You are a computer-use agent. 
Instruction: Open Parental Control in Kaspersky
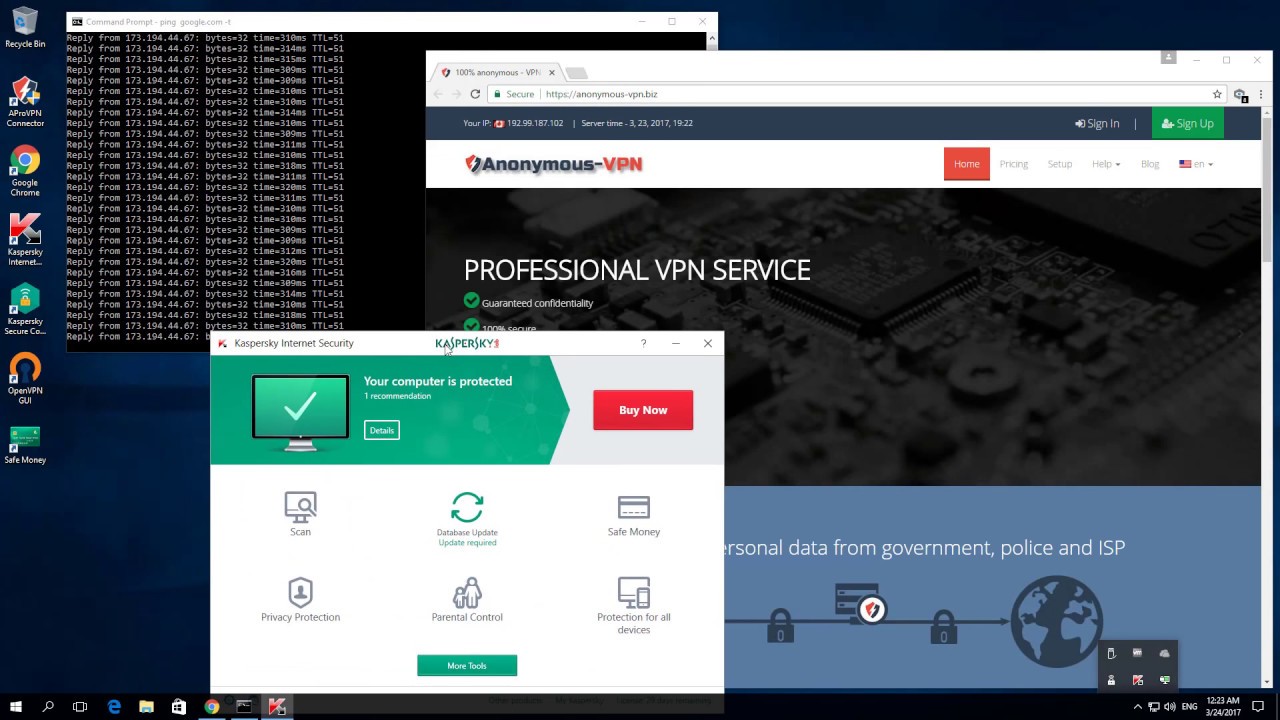[x=467, y=600]
